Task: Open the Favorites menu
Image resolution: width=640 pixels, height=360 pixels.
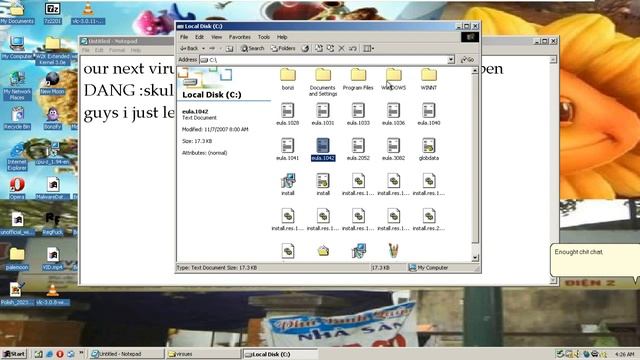Action: (240, 37)
